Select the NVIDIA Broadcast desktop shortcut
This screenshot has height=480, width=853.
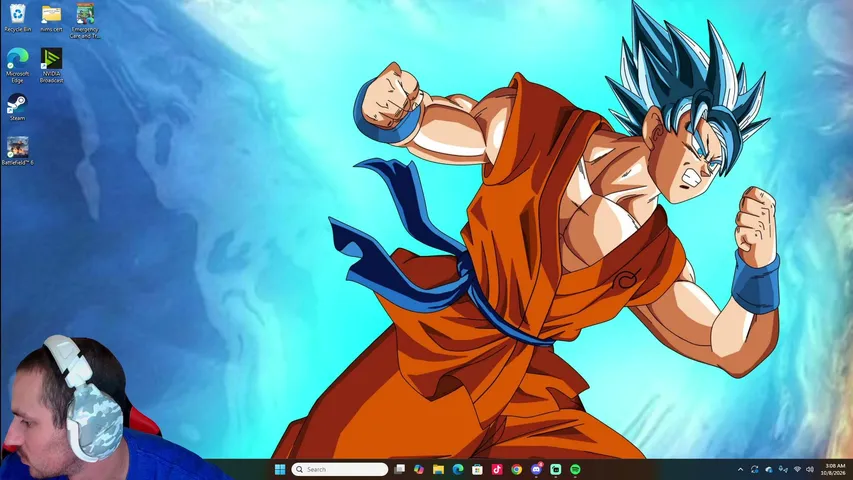point(52,65)
